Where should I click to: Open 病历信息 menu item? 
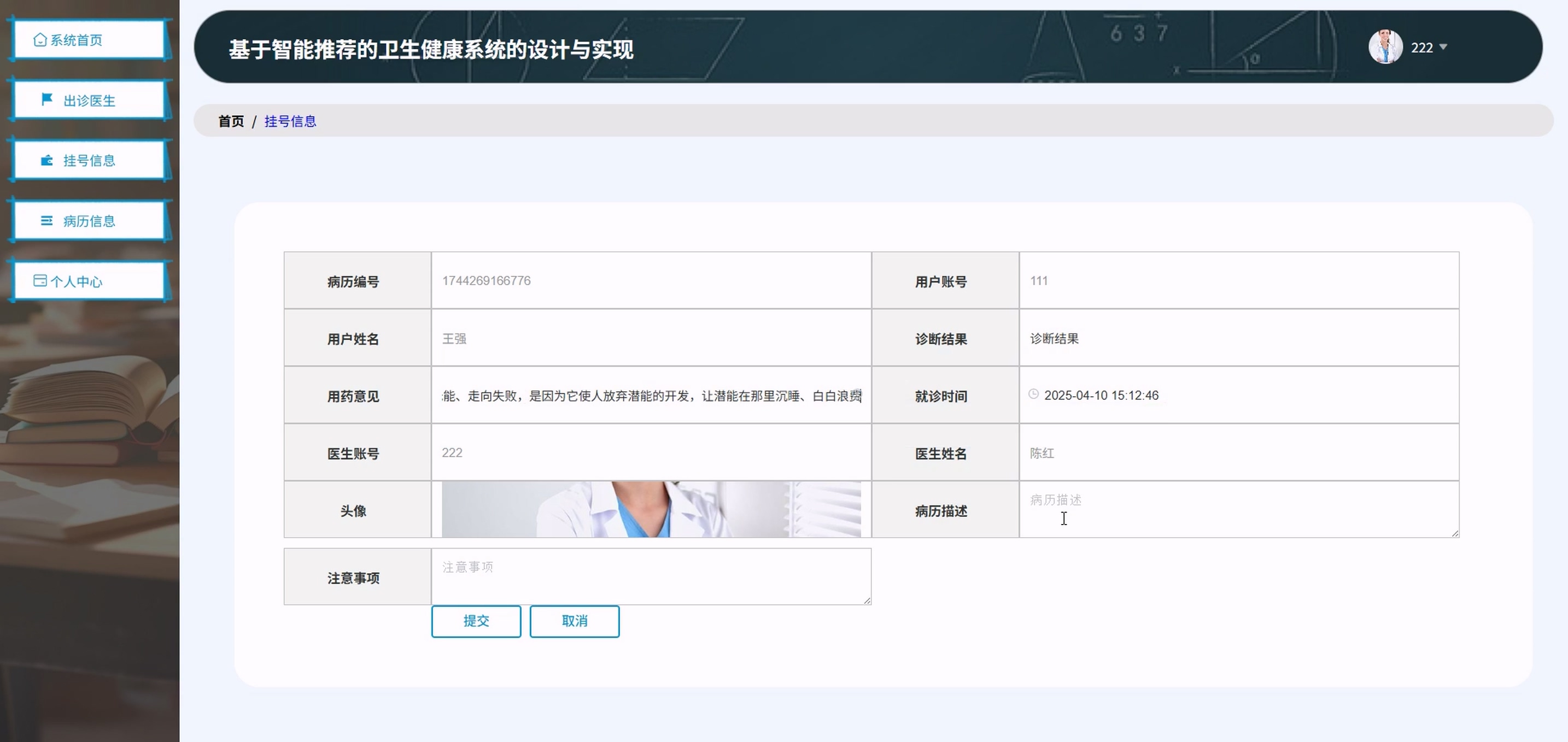click(x=89, y=221)
